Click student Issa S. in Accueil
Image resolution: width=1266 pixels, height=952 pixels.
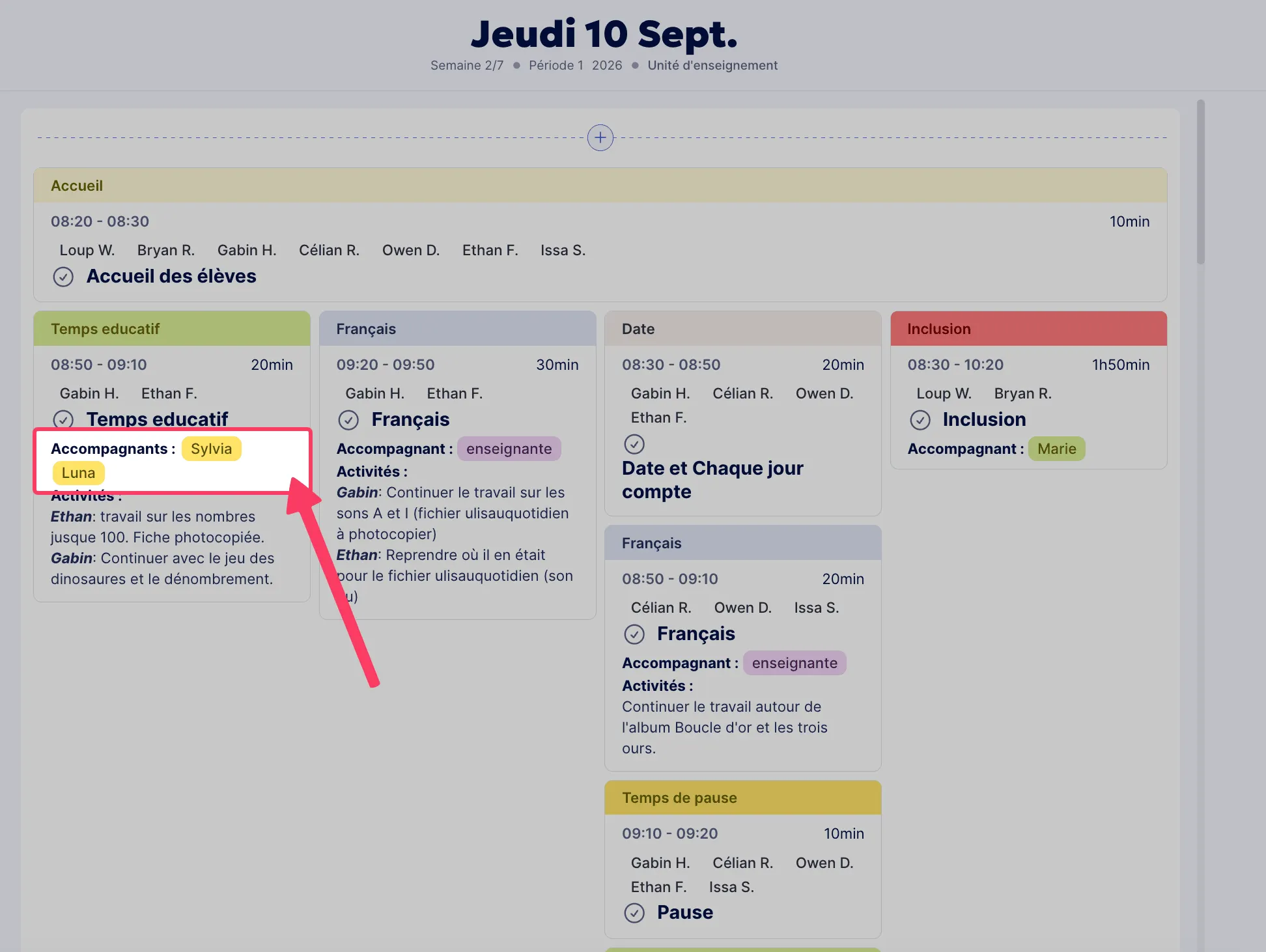click(x=563, y=250)
